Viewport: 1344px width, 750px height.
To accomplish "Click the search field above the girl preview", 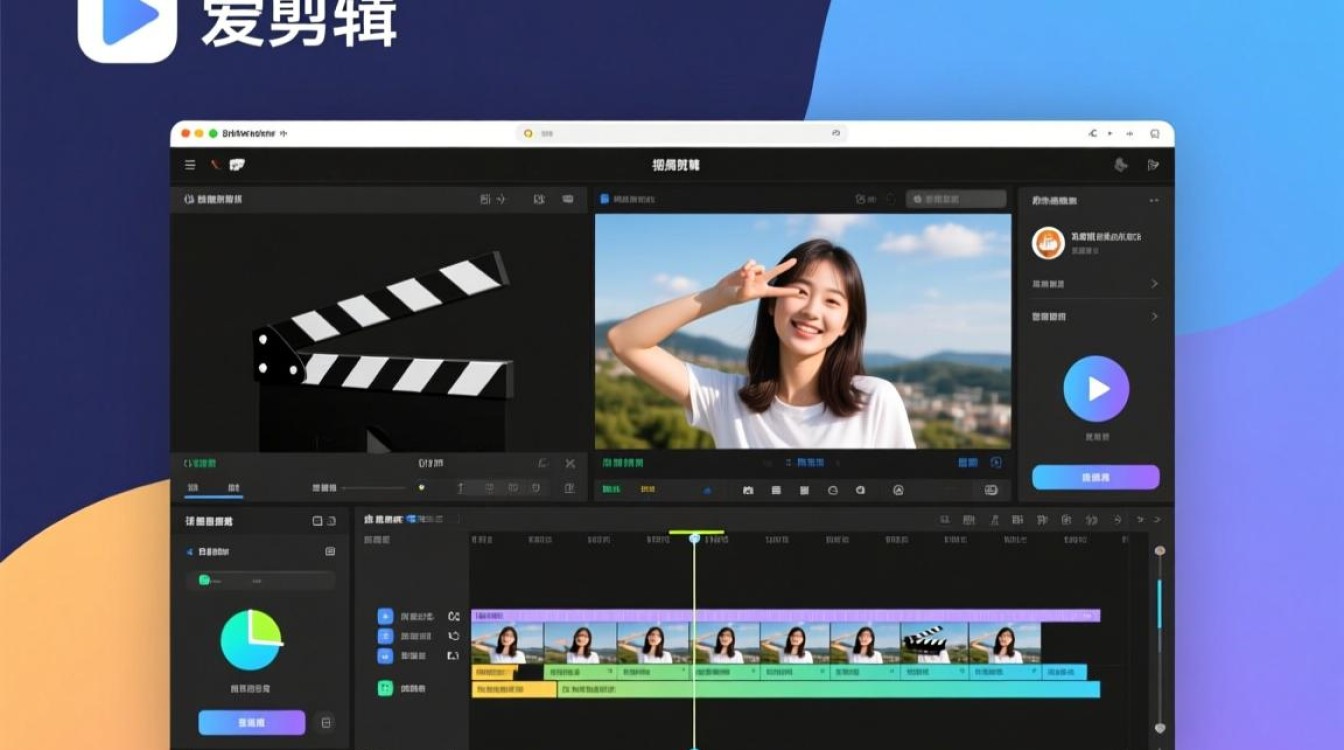I will (x=956, y=199).
